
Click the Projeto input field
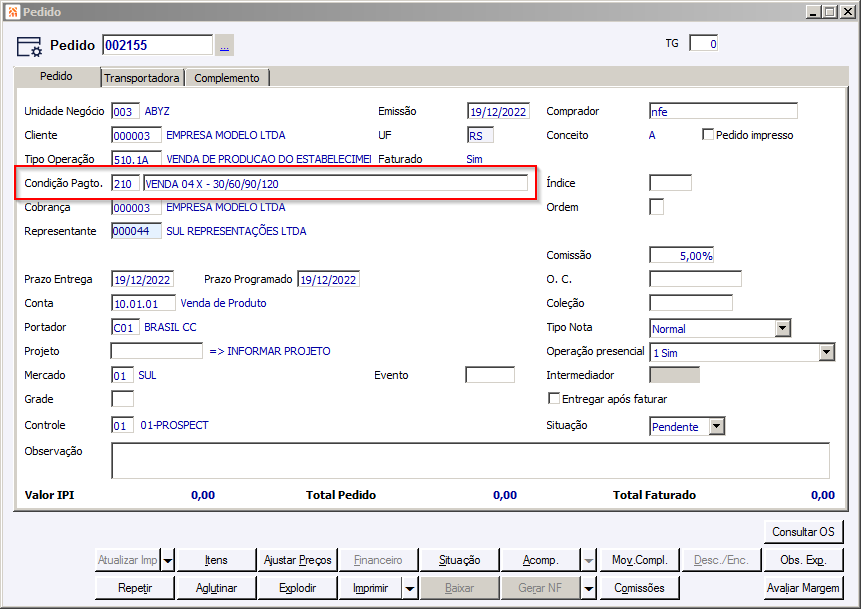pos(156,351)
